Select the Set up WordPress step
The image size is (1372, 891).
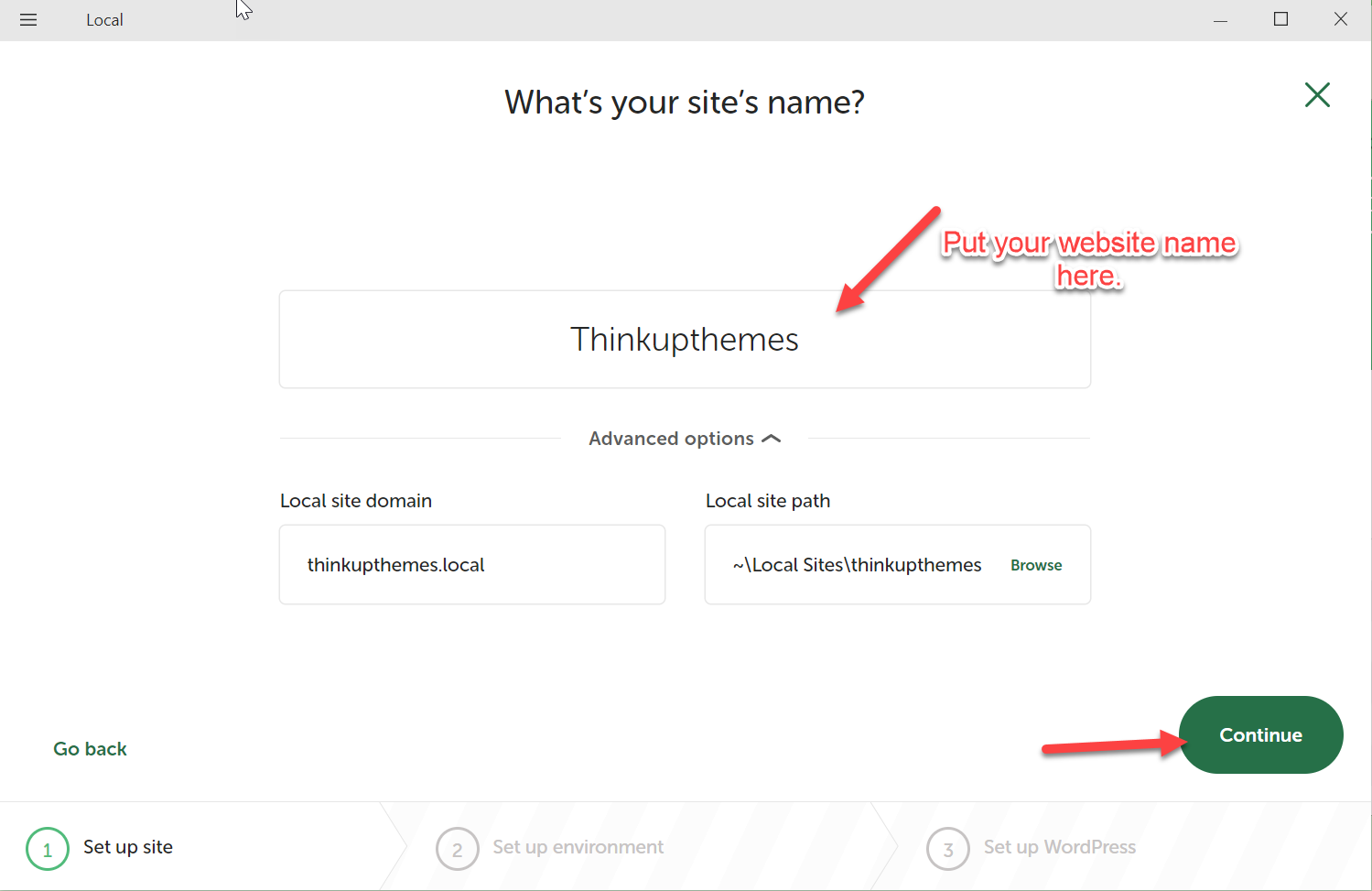1032,848
